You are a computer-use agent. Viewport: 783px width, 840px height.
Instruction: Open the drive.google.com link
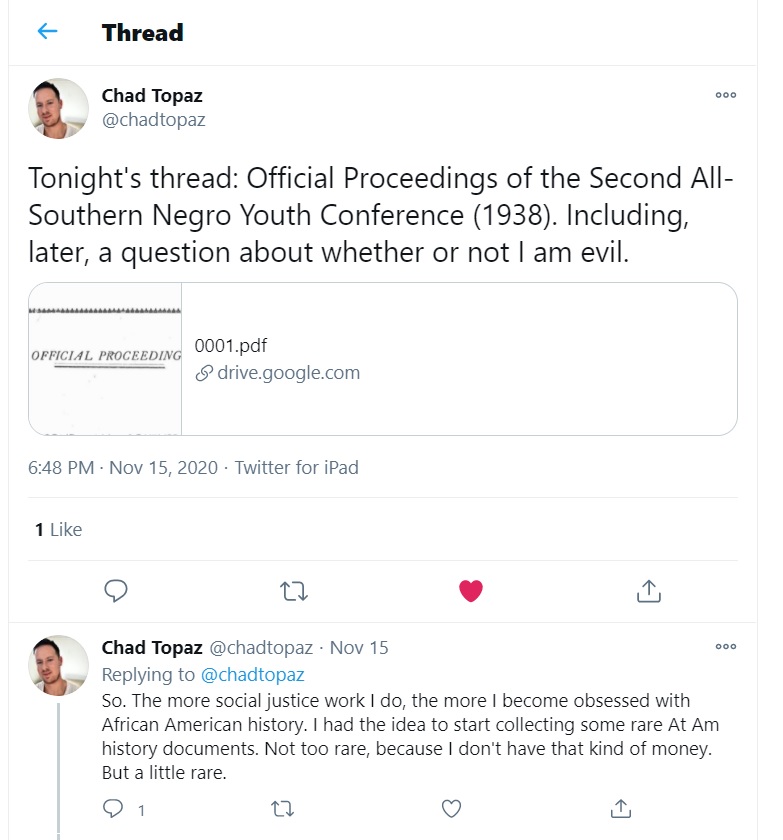[277, 373]
